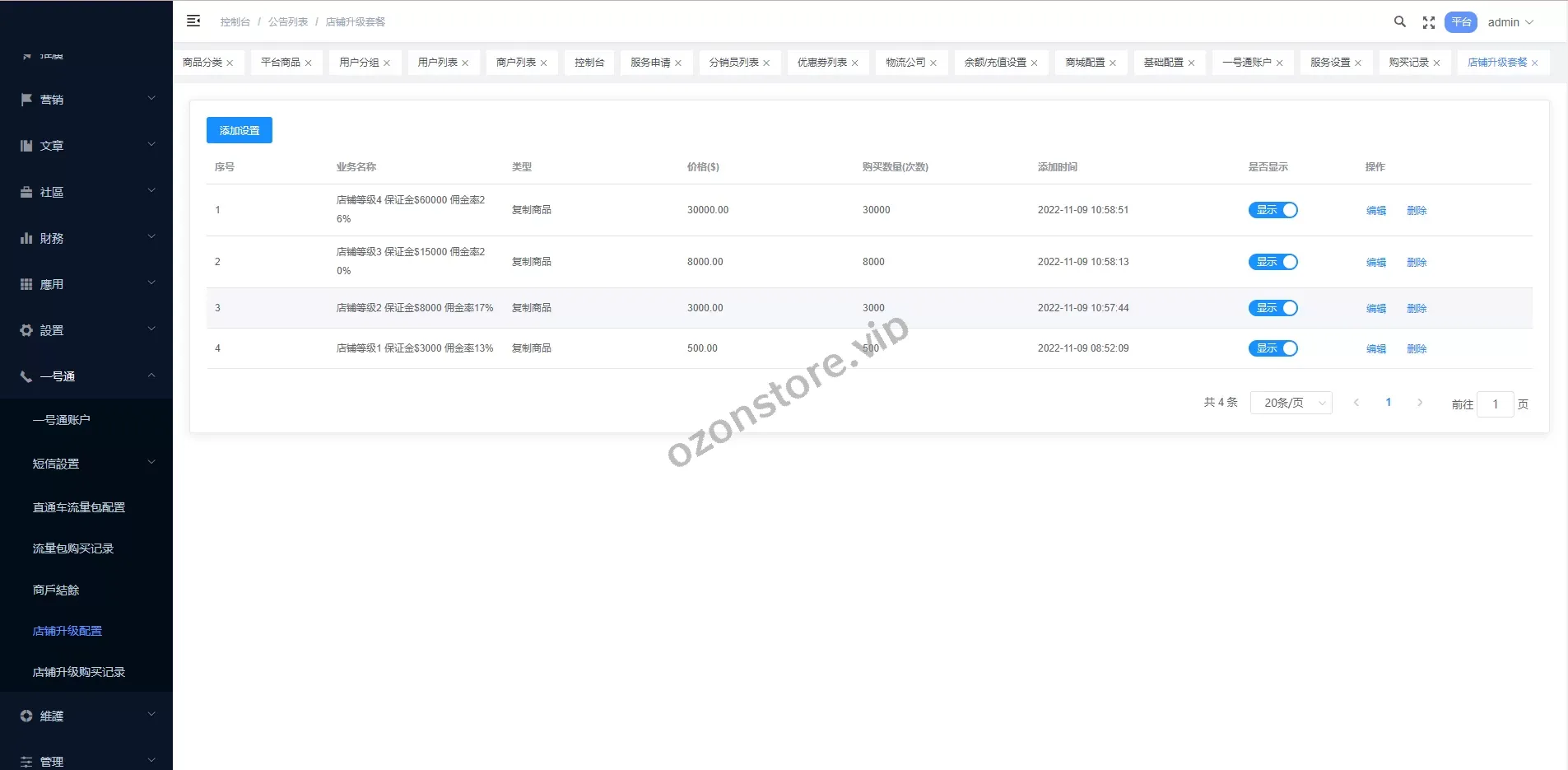Click the 添加设置 button

[x=239, y=129]
